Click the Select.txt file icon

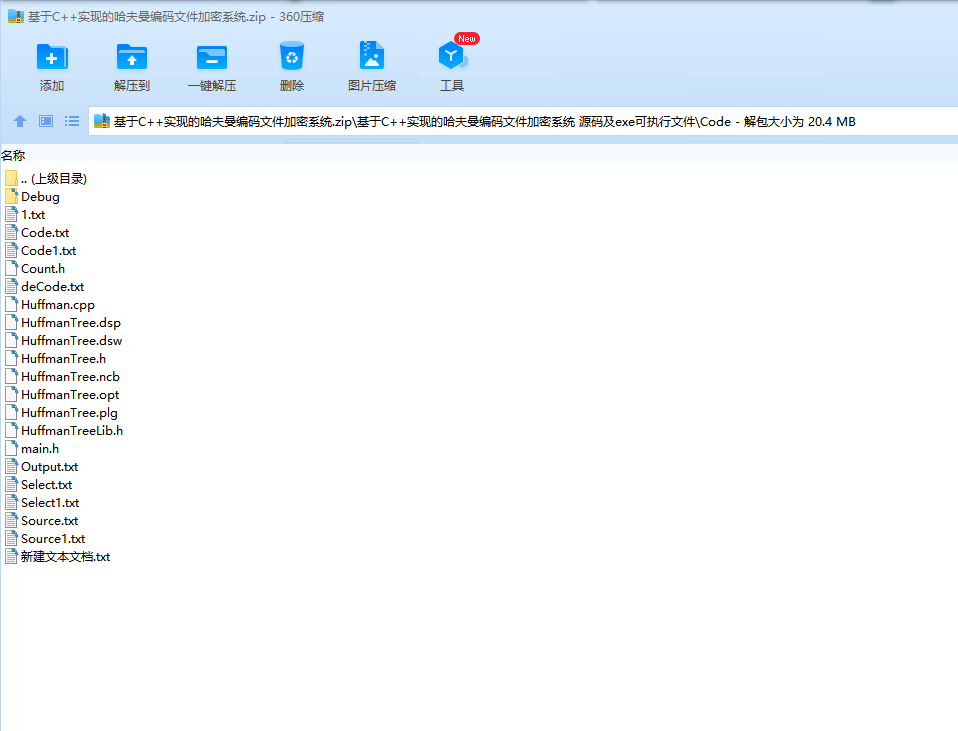[x=11, y=484]
